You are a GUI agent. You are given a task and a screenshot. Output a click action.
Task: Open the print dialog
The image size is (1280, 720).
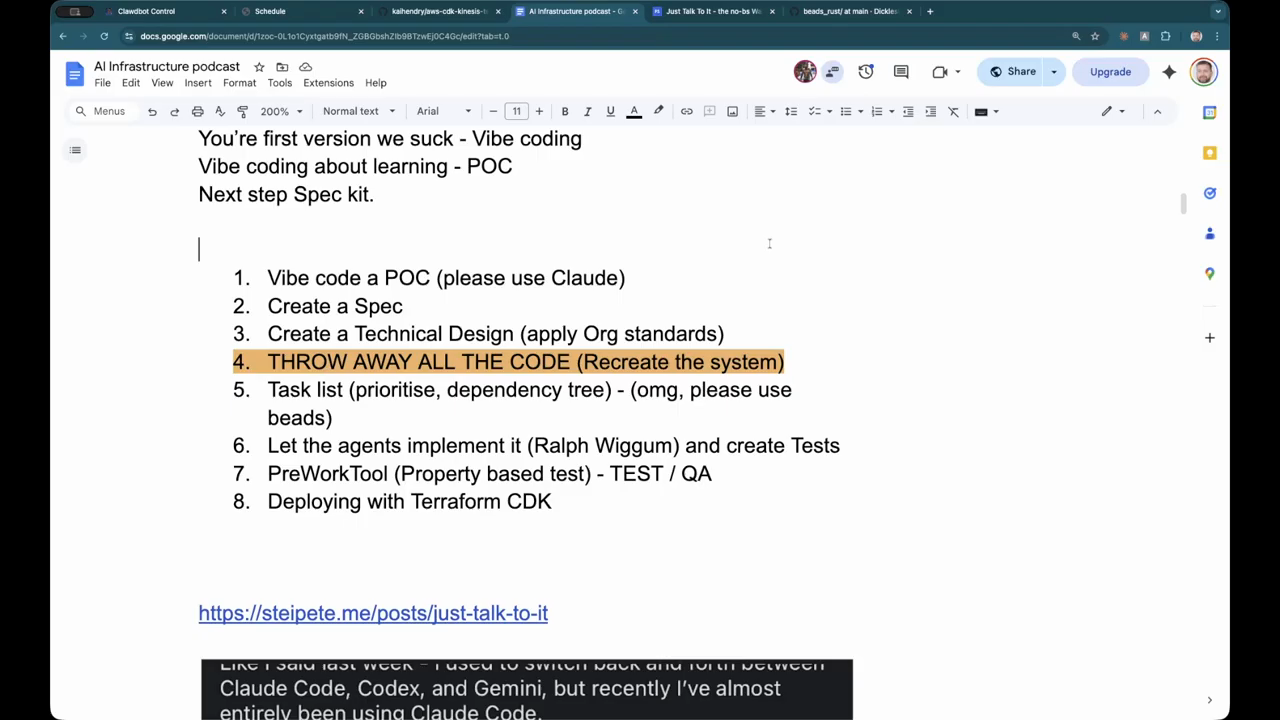[x=198, y=111]
